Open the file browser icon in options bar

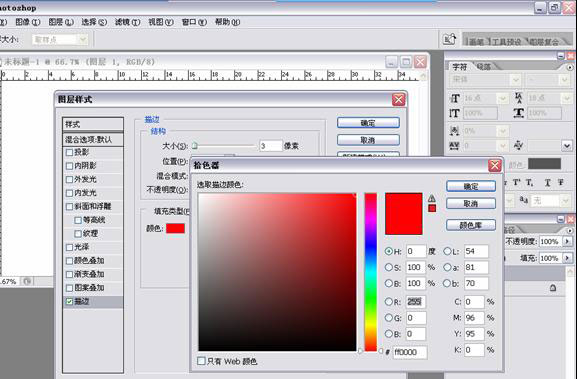pyautogui.click(x=449, y=39)
